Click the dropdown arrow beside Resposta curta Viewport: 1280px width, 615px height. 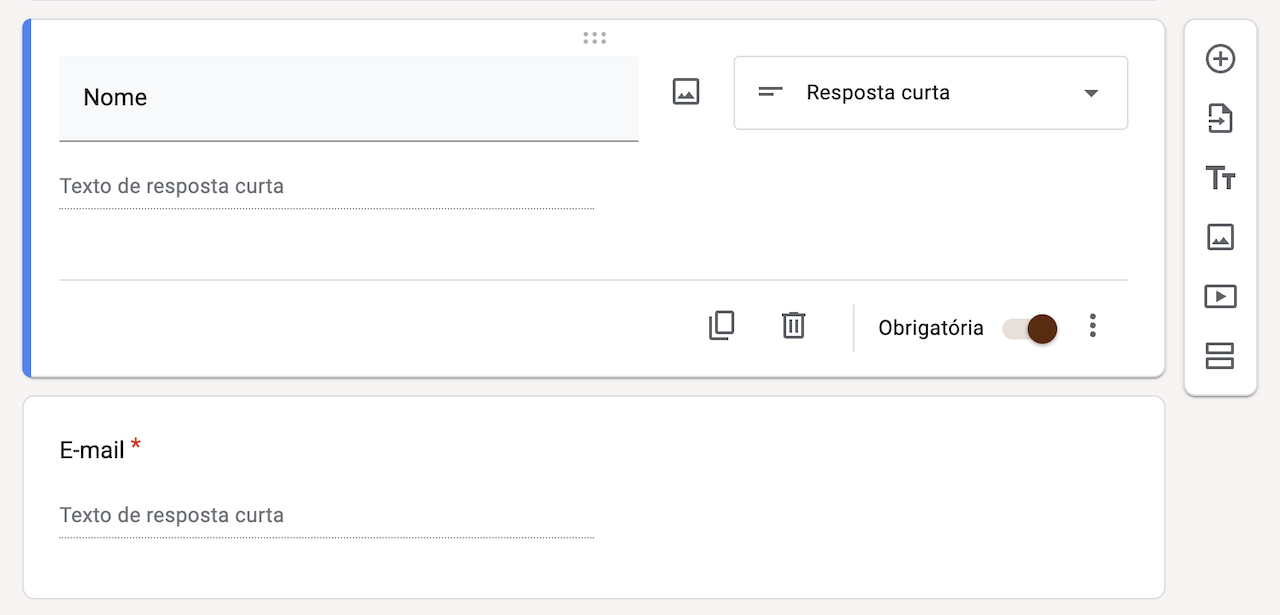point(1091,93)
